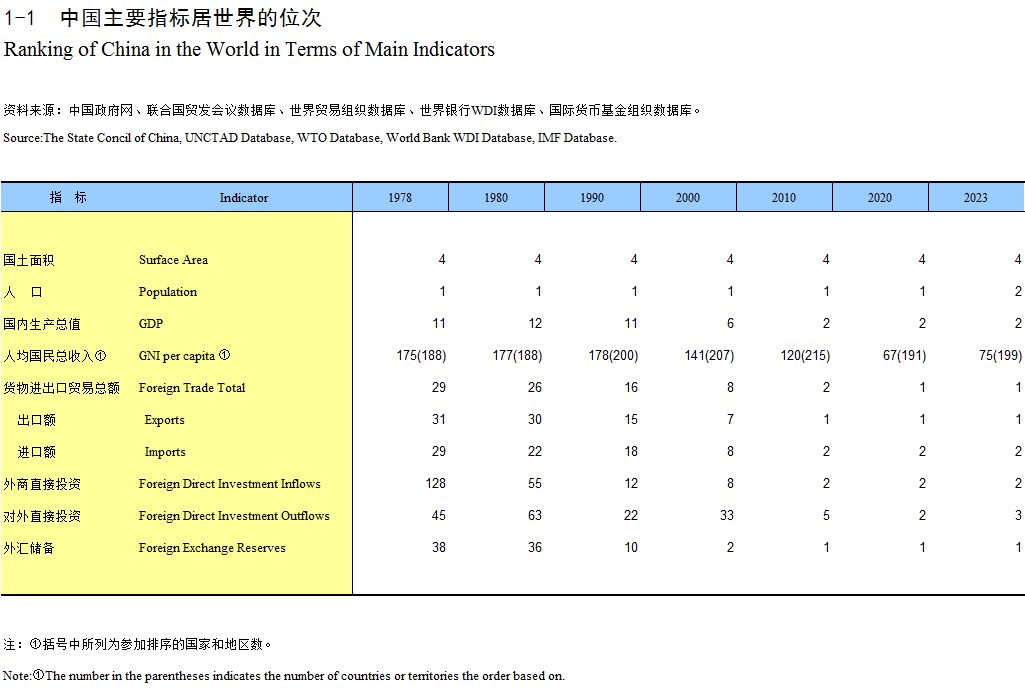Select the 2023 column header

pos(975,198)
